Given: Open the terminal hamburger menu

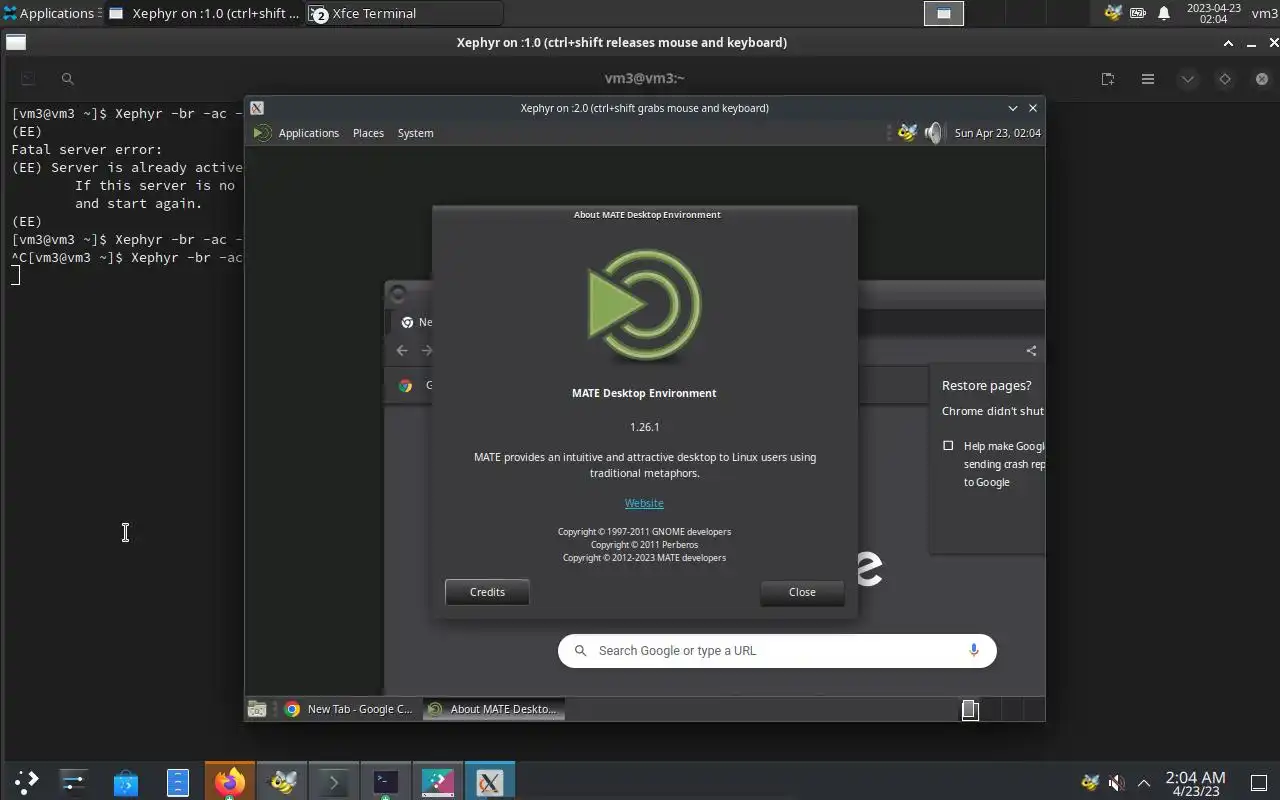Looking at the screenshot, I should pyautogui.click(x=1148, y=79).
